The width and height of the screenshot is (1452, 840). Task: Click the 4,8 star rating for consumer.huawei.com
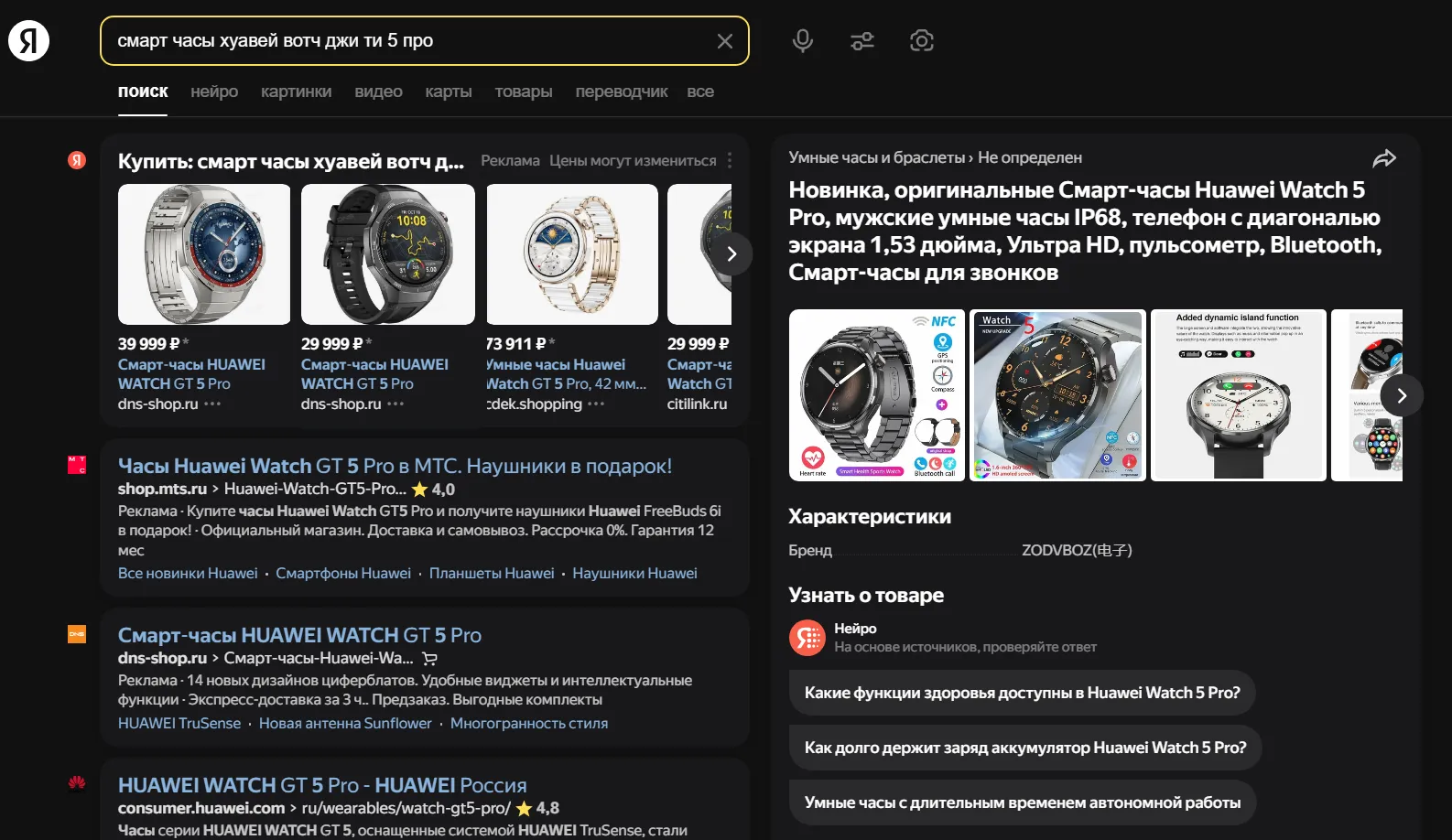coord(537,809)
